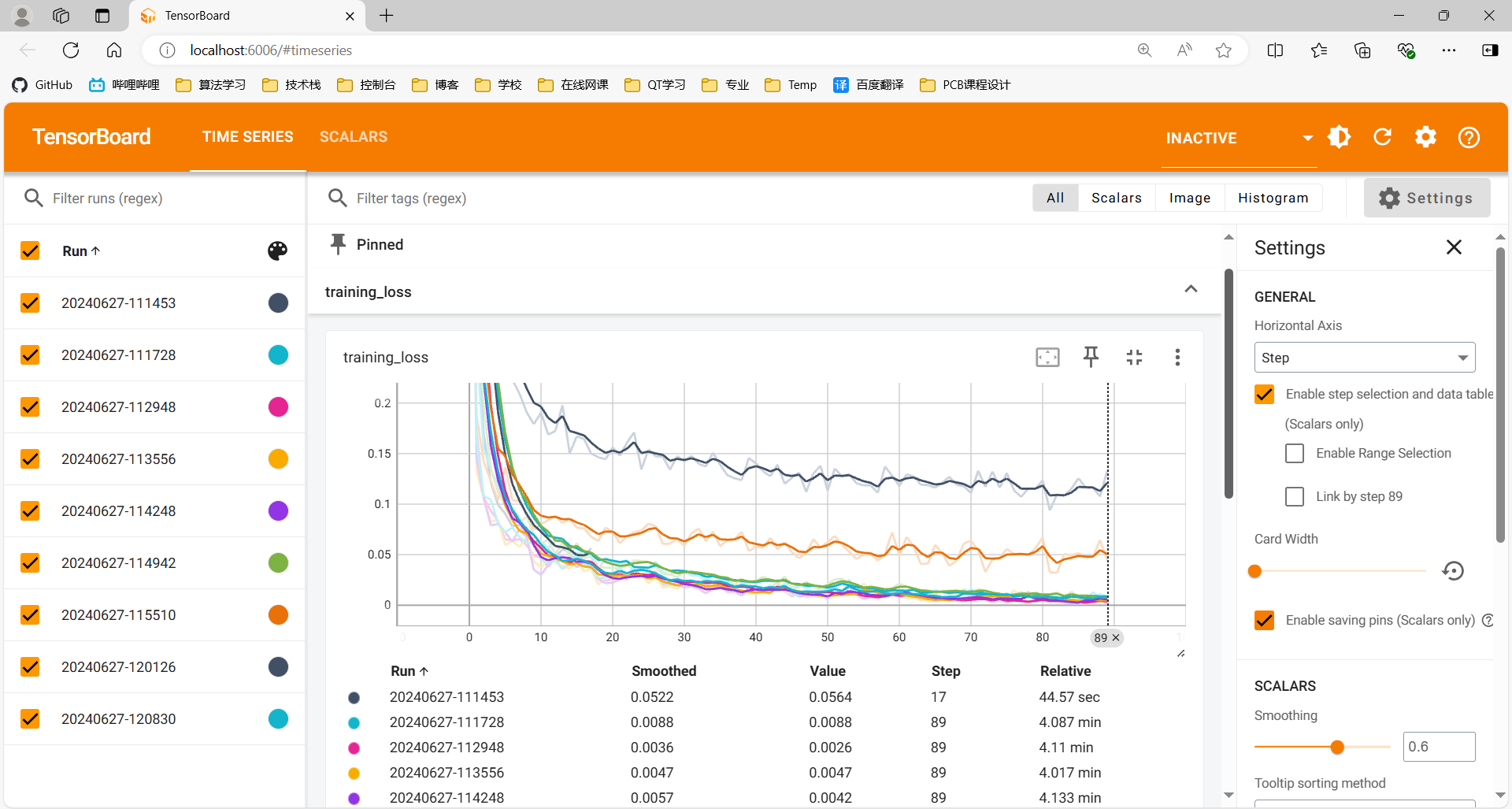Change color swatch of run 20240627-112948
This screenshot has height=809, width=1512.
click(278, 407)
